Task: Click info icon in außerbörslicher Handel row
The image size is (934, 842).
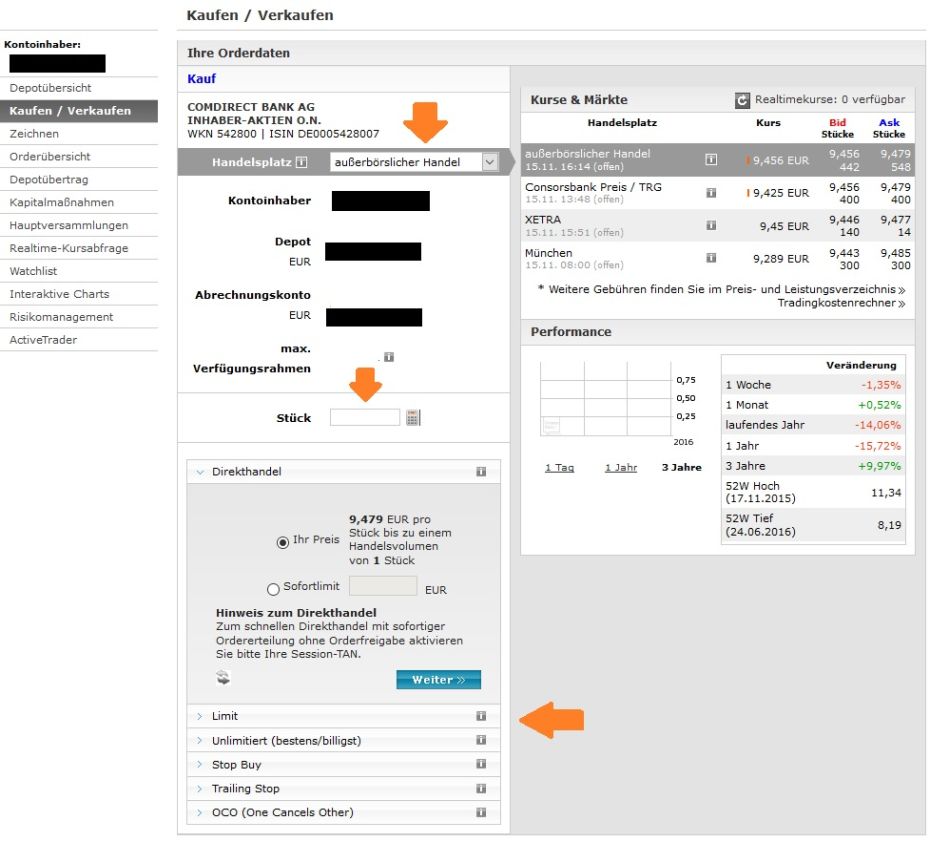Action: click(x=711, y=160)
